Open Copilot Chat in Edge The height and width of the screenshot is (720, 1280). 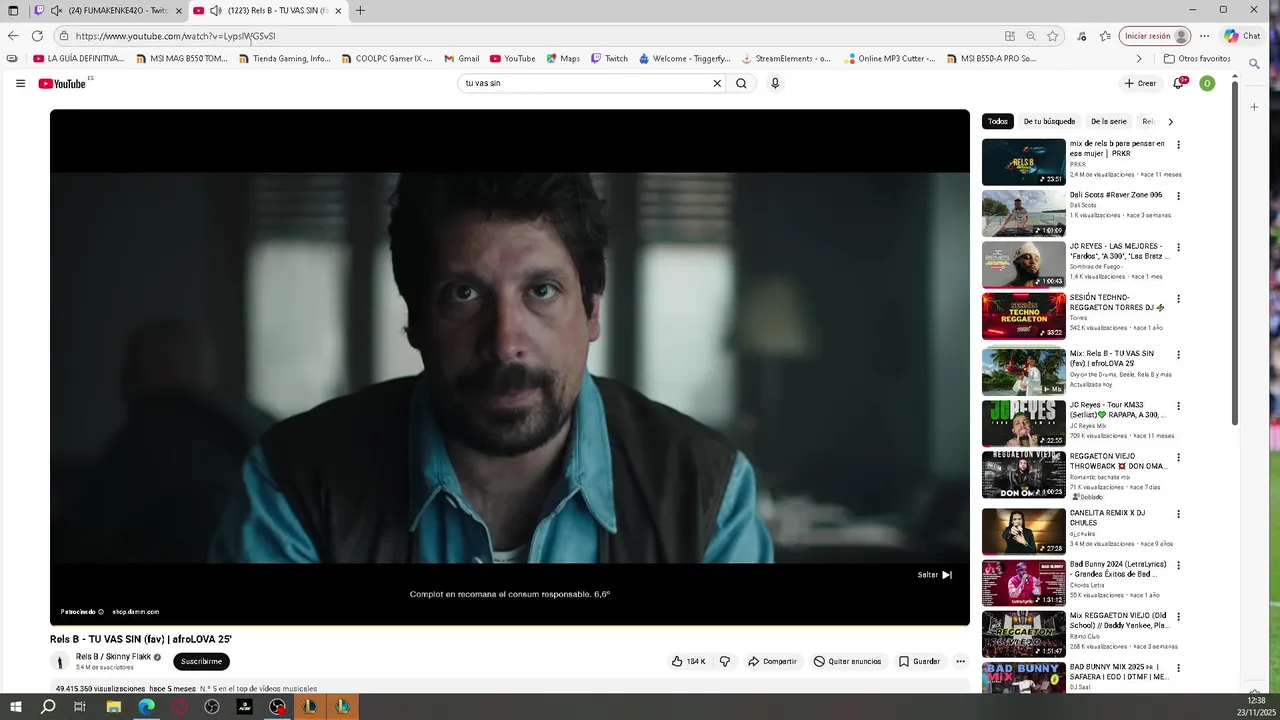1241,36
